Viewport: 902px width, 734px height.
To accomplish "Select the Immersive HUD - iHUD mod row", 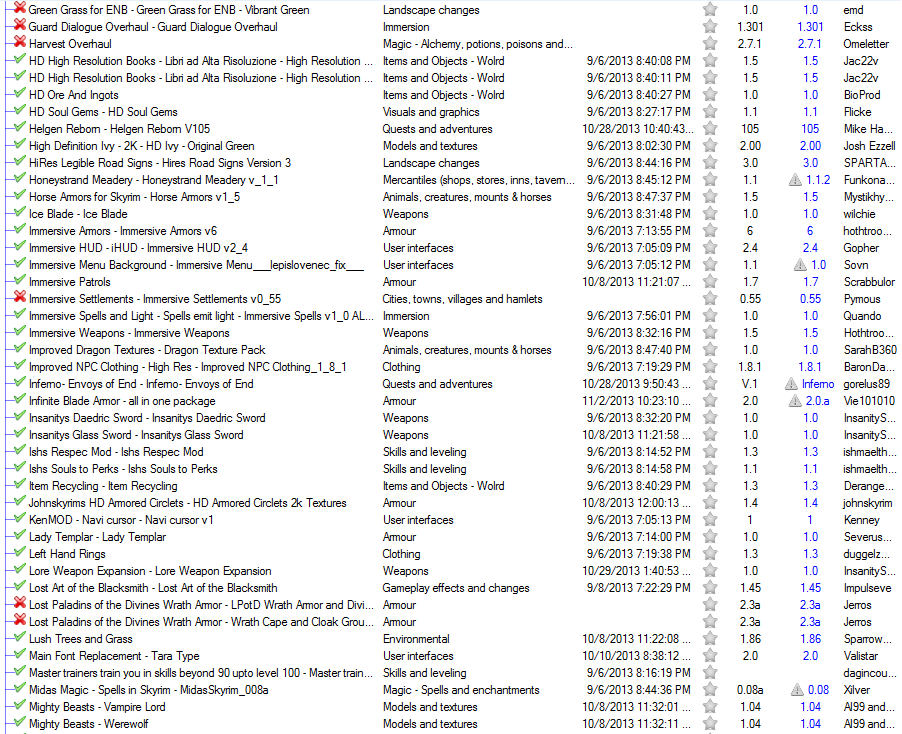I will tap(451, 248).
